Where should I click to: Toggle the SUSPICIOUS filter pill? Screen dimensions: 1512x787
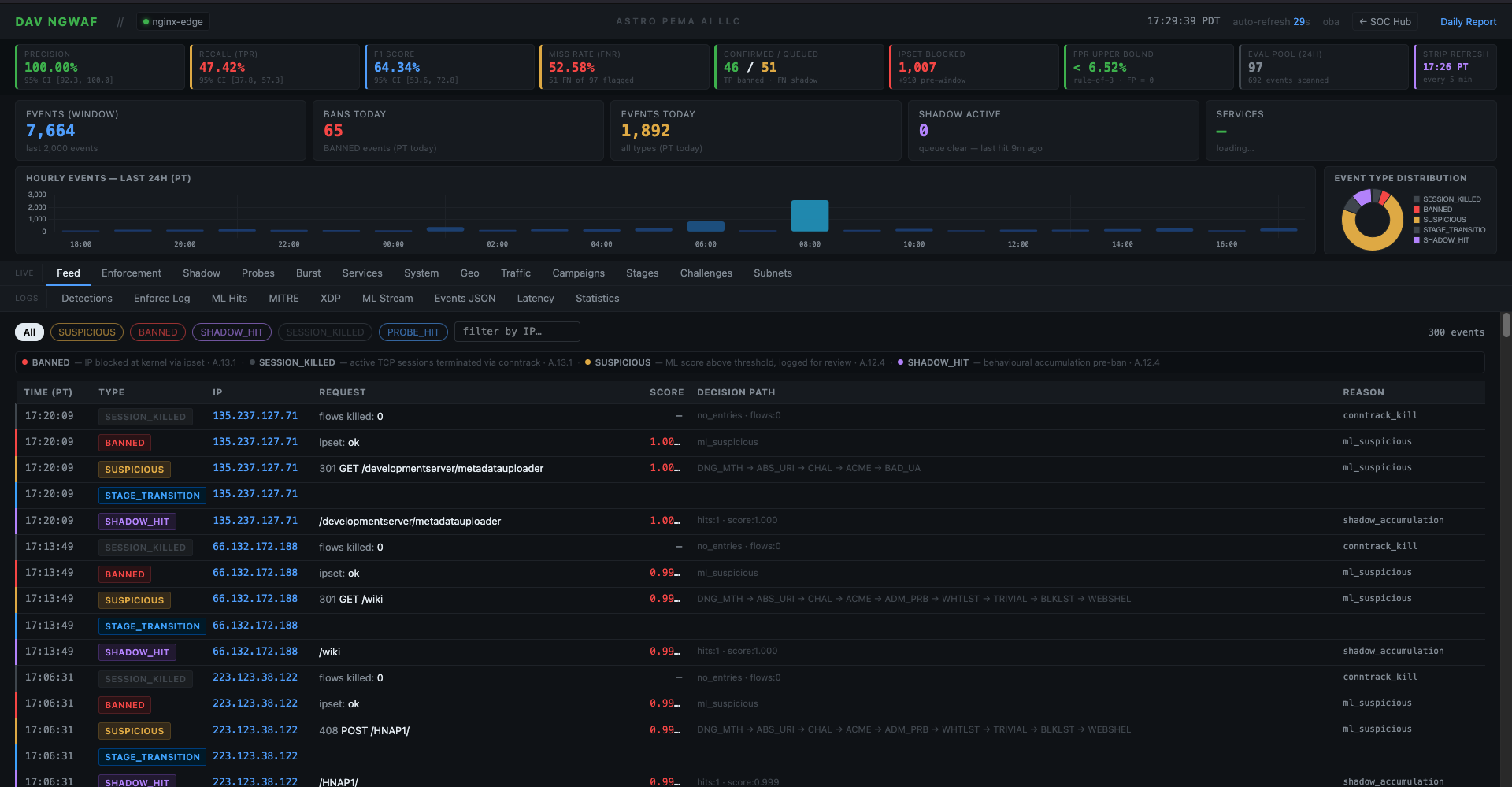[87, 332]
